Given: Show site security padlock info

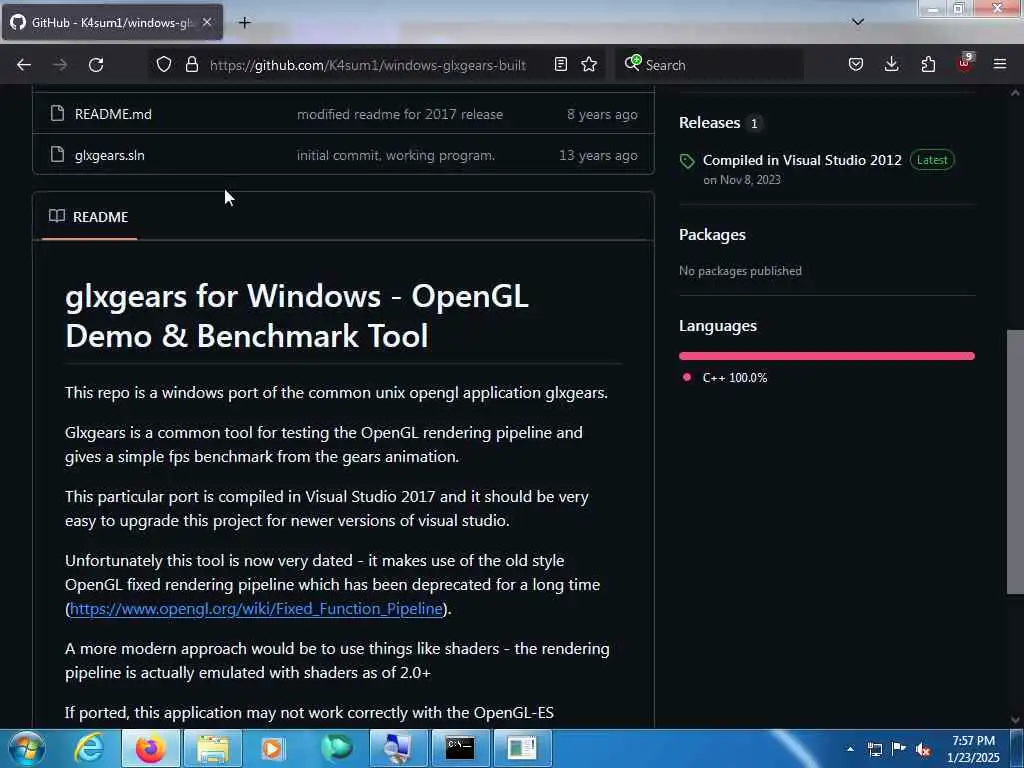Looking at the screenshot, I should tap(191, 64).
